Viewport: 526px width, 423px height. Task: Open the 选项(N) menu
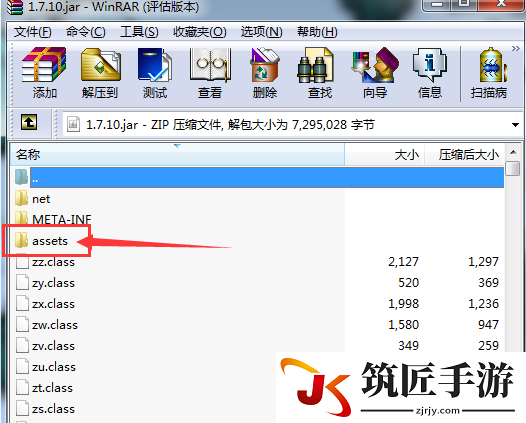pos(261,32)
